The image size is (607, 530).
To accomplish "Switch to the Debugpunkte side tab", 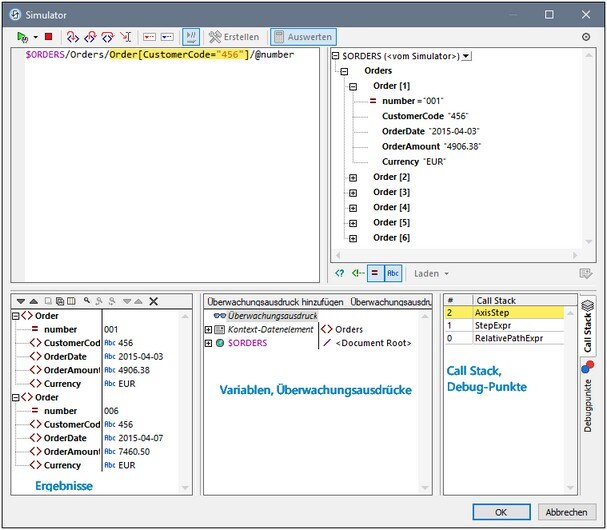I will (587, 400).
